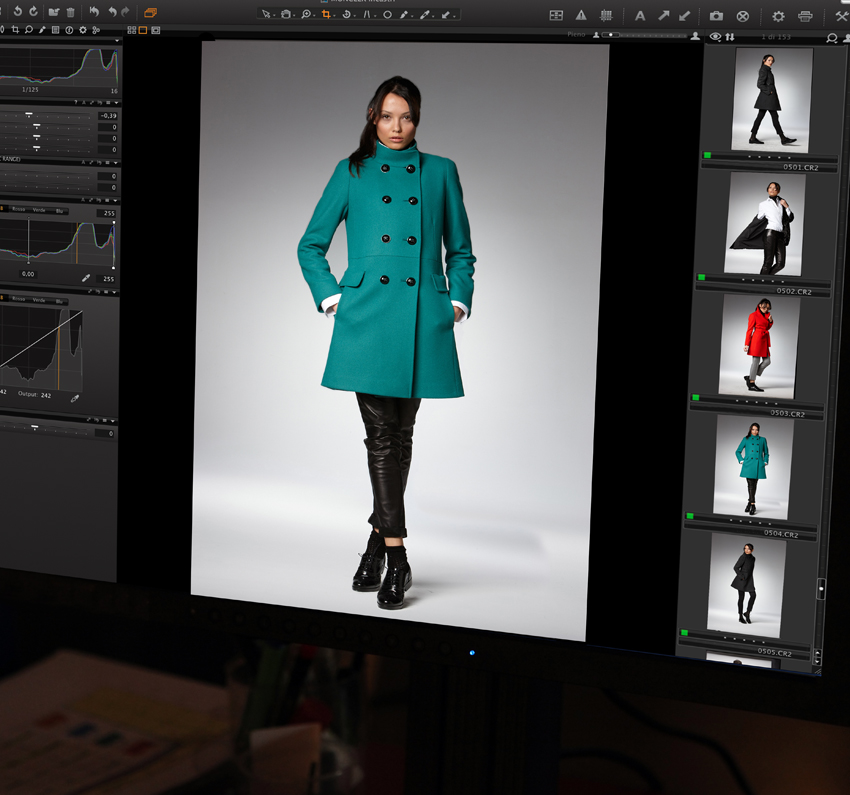Select the Blu channel in levels panel
This screenshot has width=850, height=795.
pyautogui.click(x=59, y=211)
